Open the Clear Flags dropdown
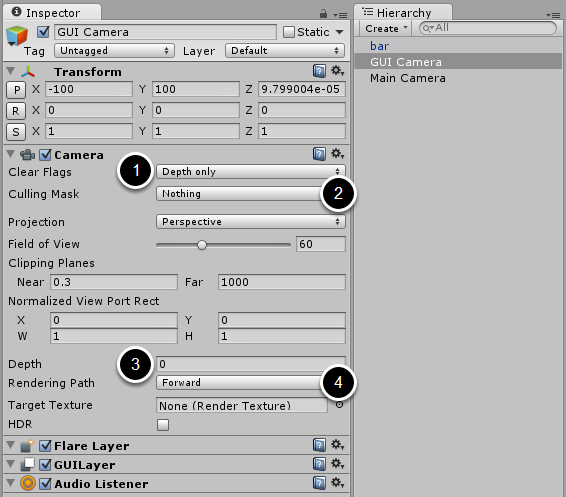This screenshot has height=497, width=566. click(251, 171)
